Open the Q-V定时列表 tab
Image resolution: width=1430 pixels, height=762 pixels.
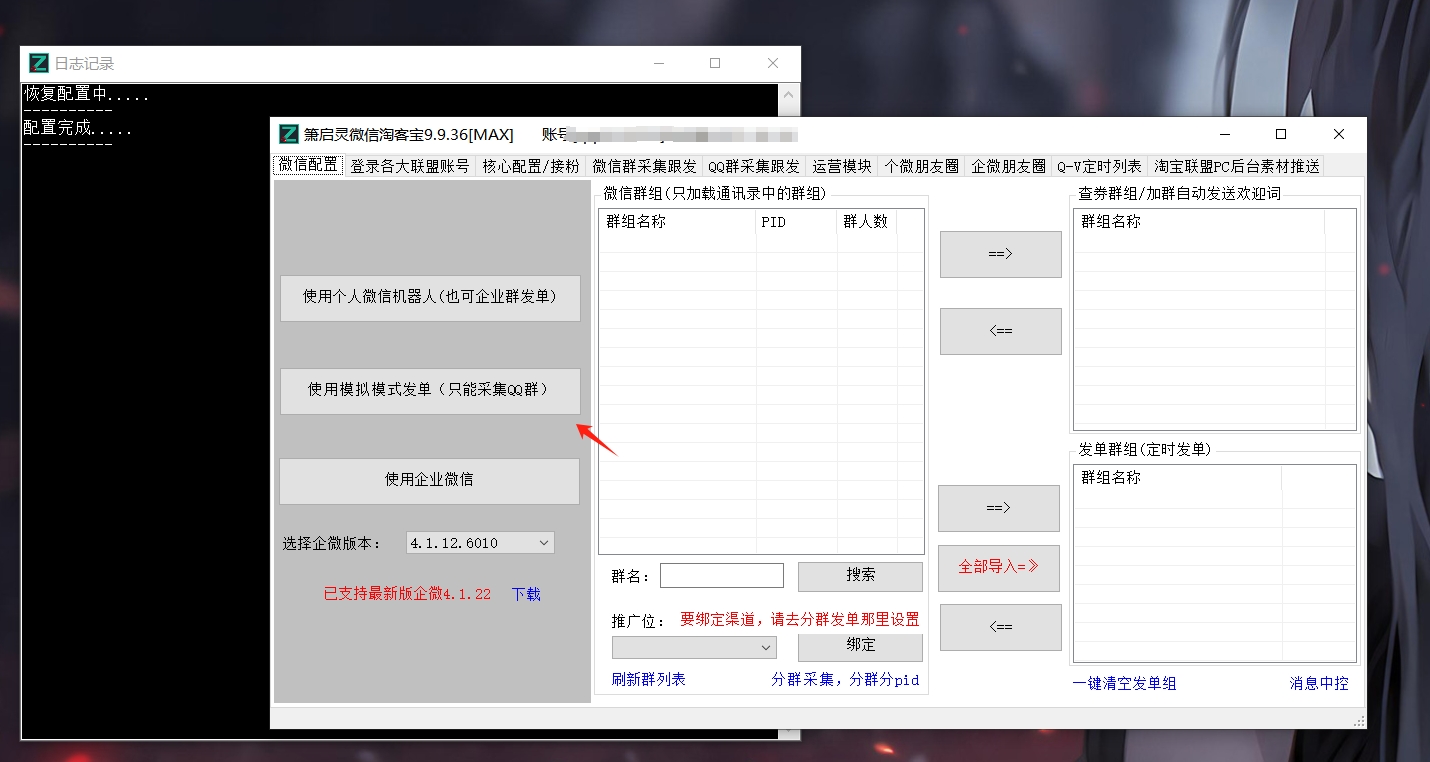tap(1099, 166)
